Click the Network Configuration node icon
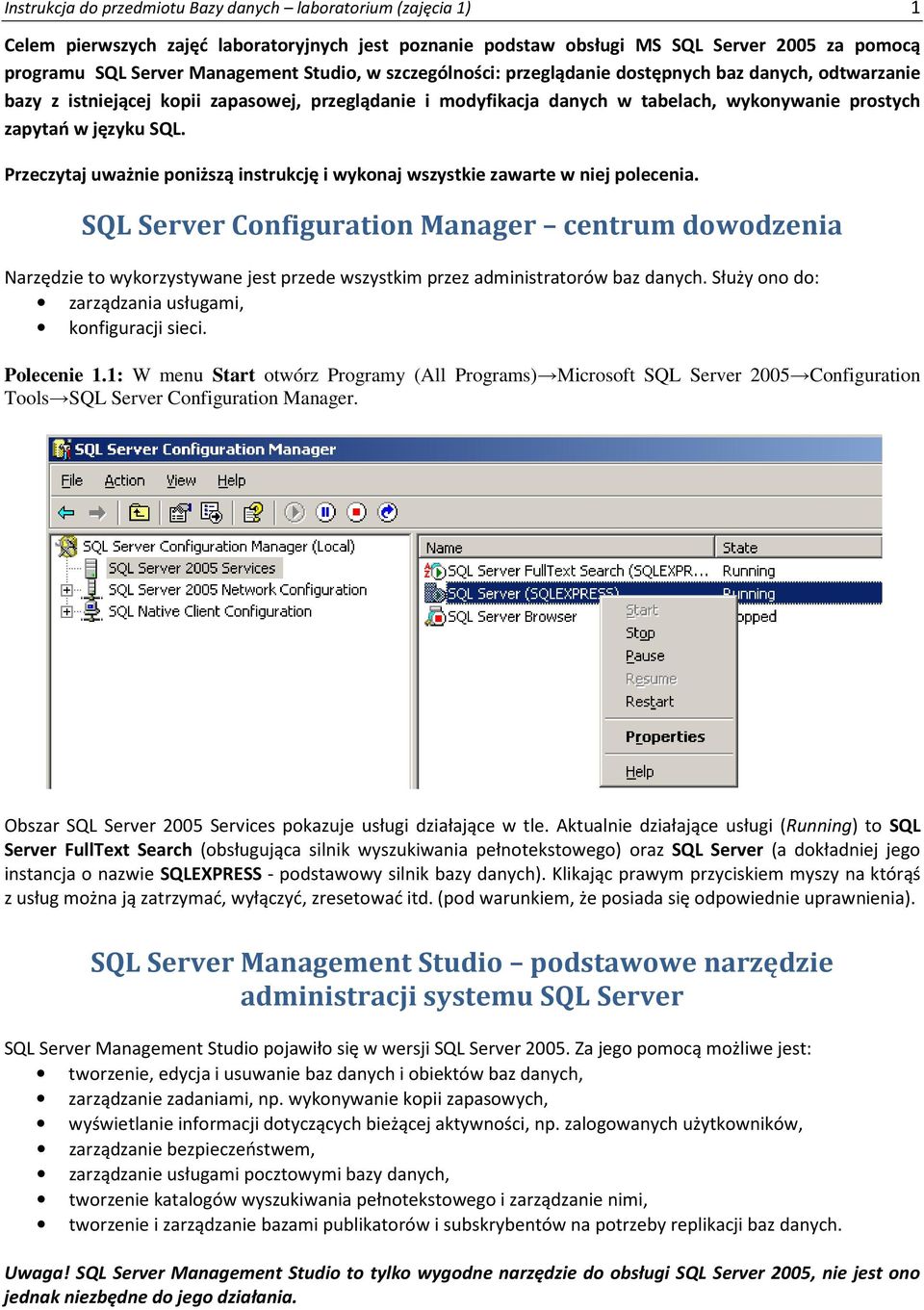924x1310 pixels. click(x=90, y=589)
